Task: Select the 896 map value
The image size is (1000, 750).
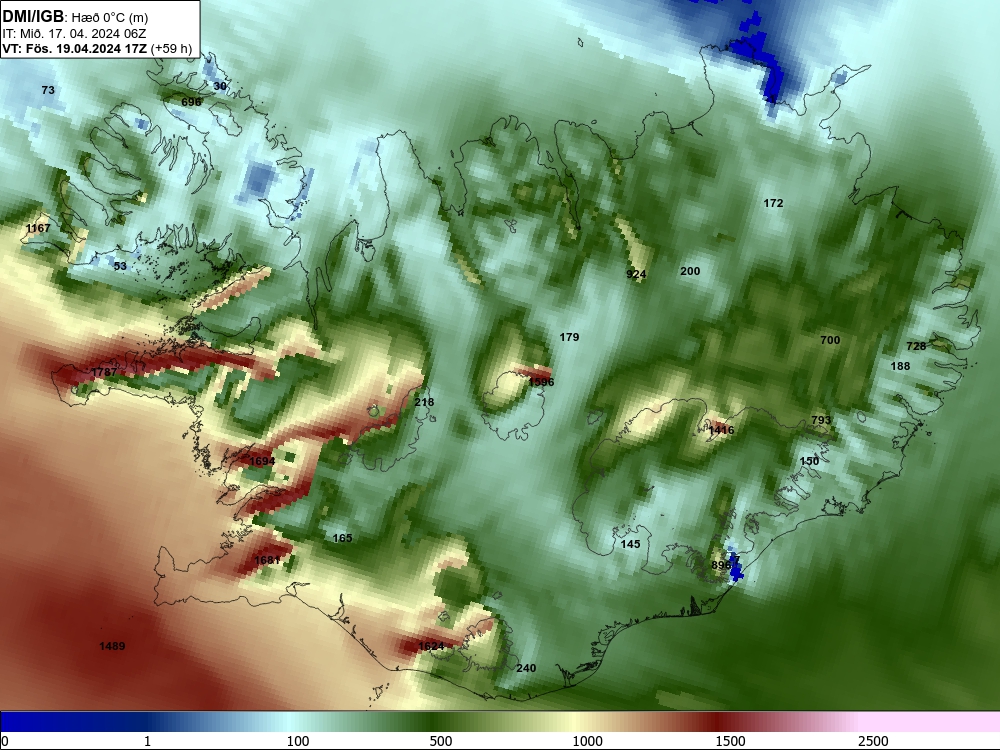Action: pos(721,565)
